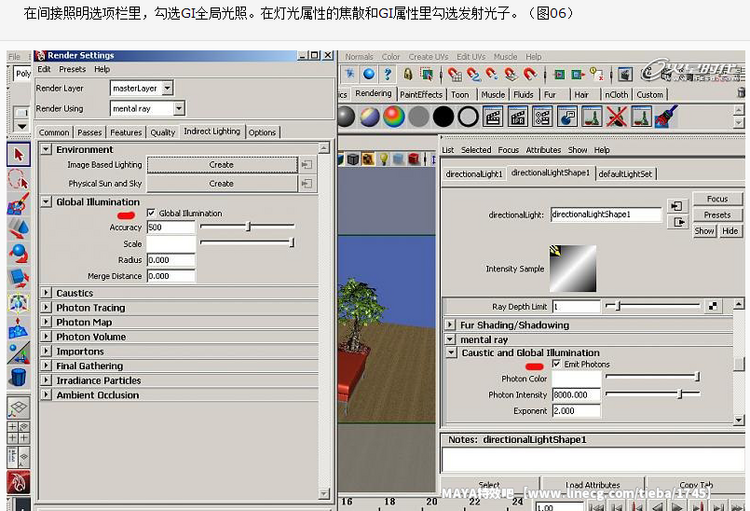Screen dimensions: 750x511
Task: Click the Hide button
Action: pos(730,231)
